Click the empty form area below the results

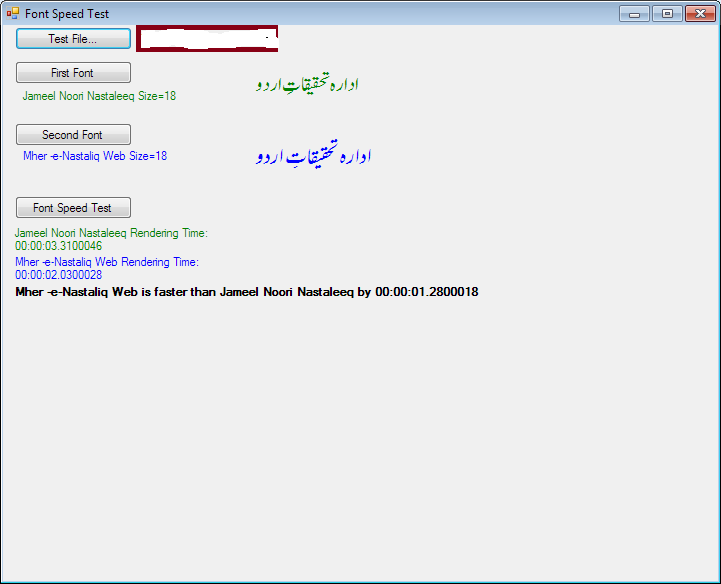point(360,440)
